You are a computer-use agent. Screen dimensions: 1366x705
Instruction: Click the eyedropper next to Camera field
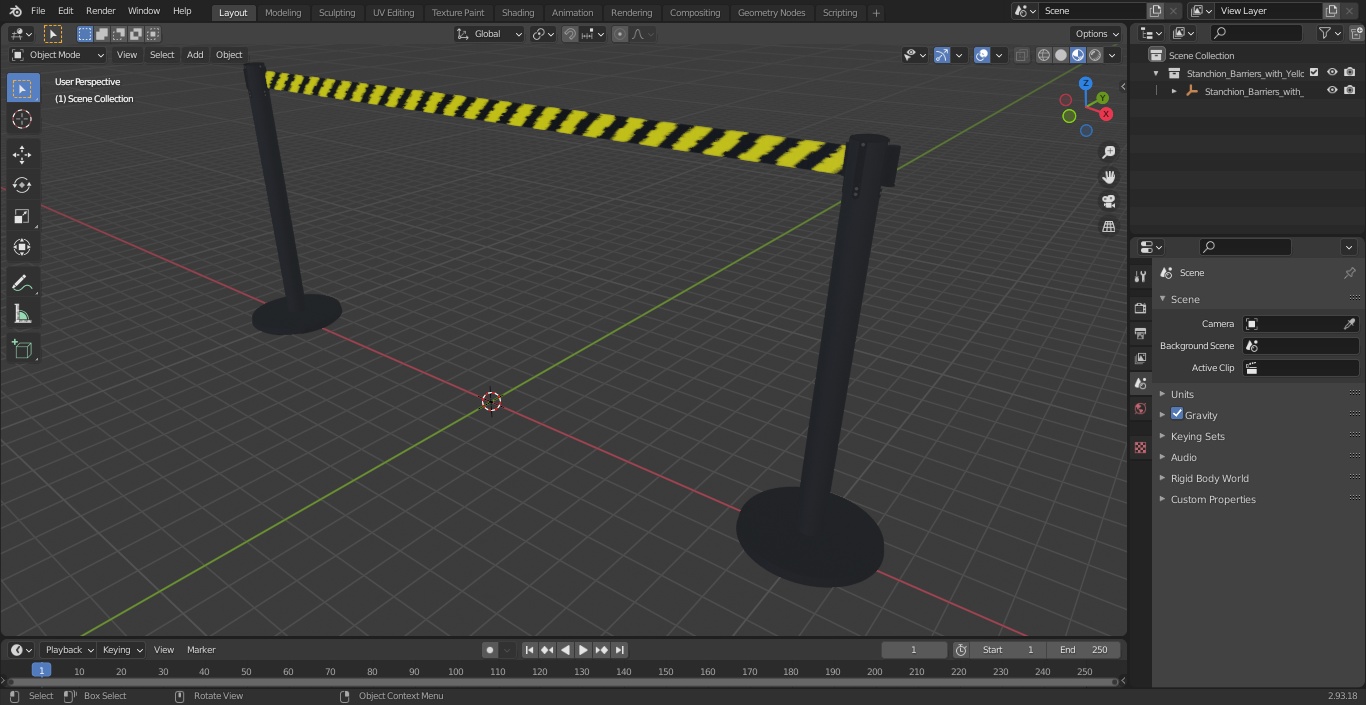tap(1349, 324)
